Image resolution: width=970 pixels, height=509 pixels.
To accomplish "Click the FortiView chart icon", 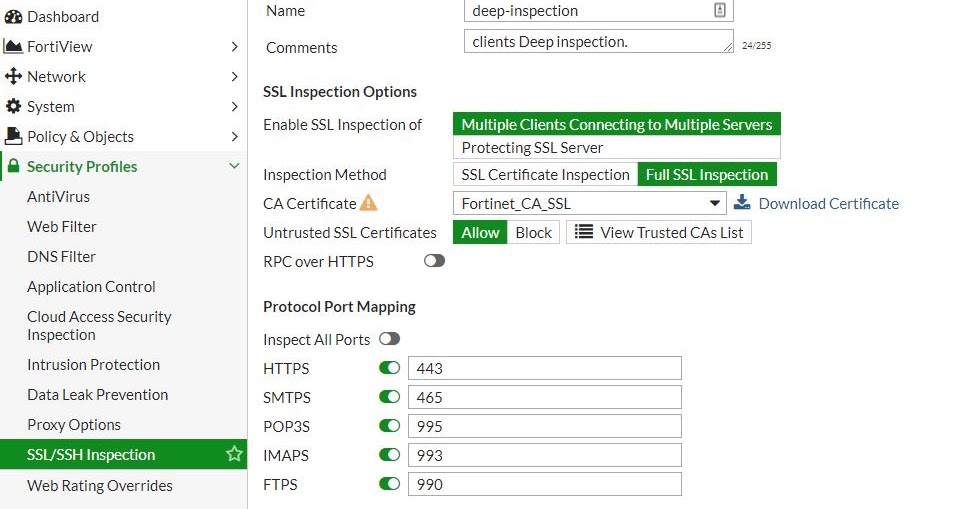I will click(x=12, y=47).
